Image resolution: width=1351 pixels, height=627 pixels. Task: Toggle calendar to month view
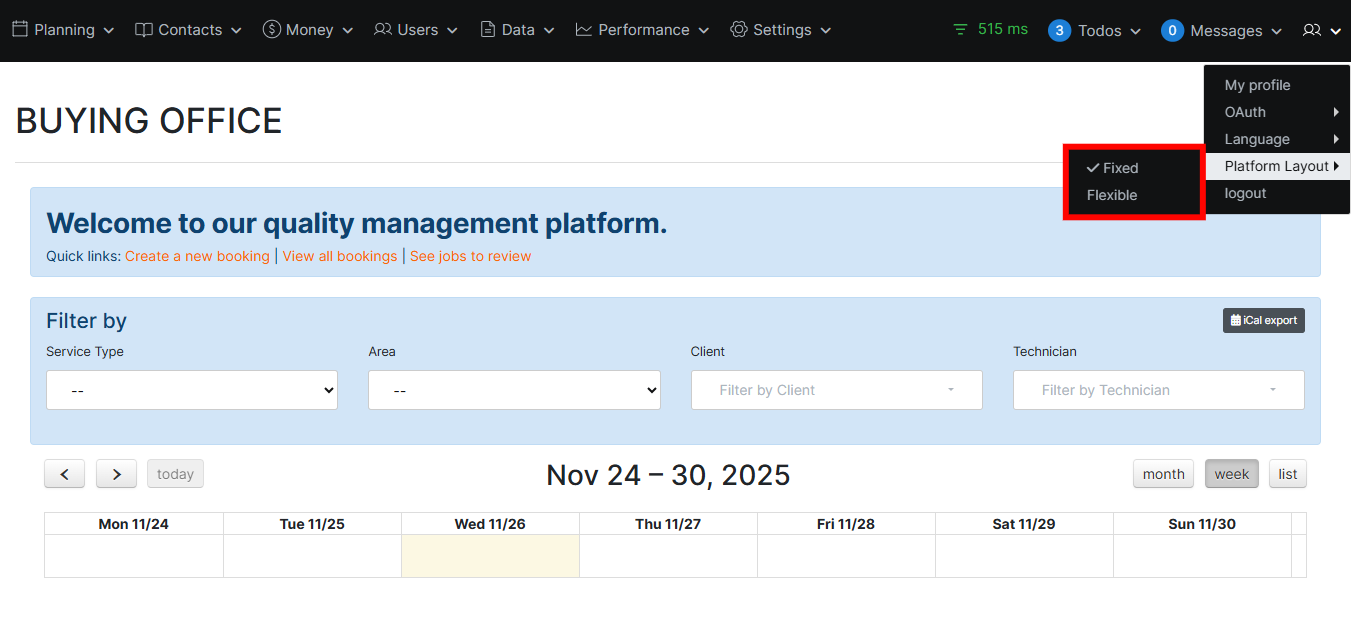point(1163,473)
